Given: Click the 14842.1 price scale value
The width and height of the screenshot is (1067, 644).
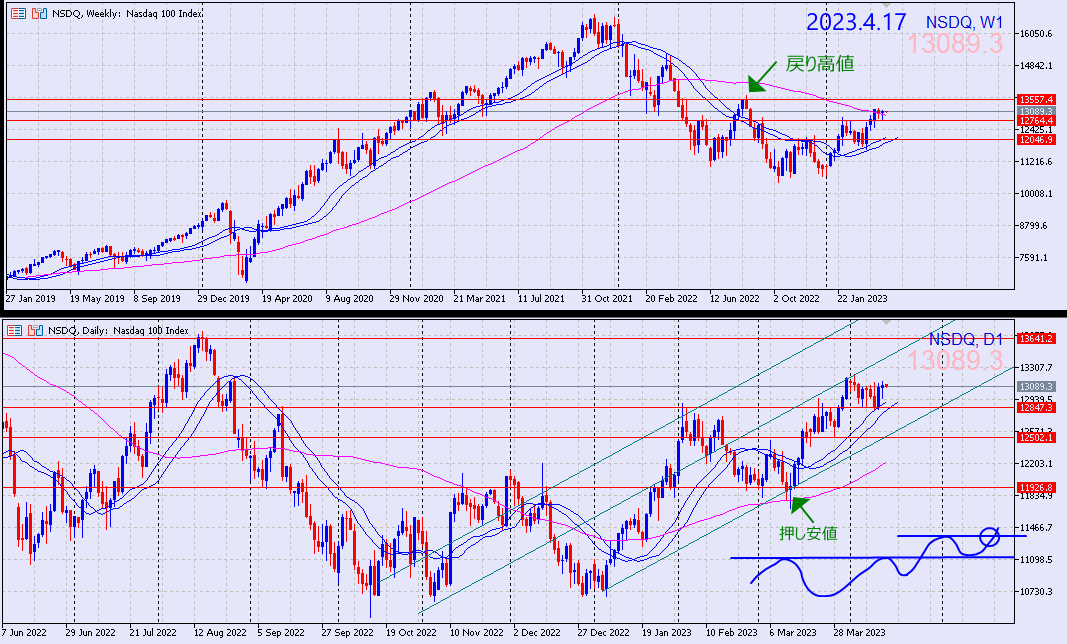Looking at the screenshot, I should (1036, 66).
